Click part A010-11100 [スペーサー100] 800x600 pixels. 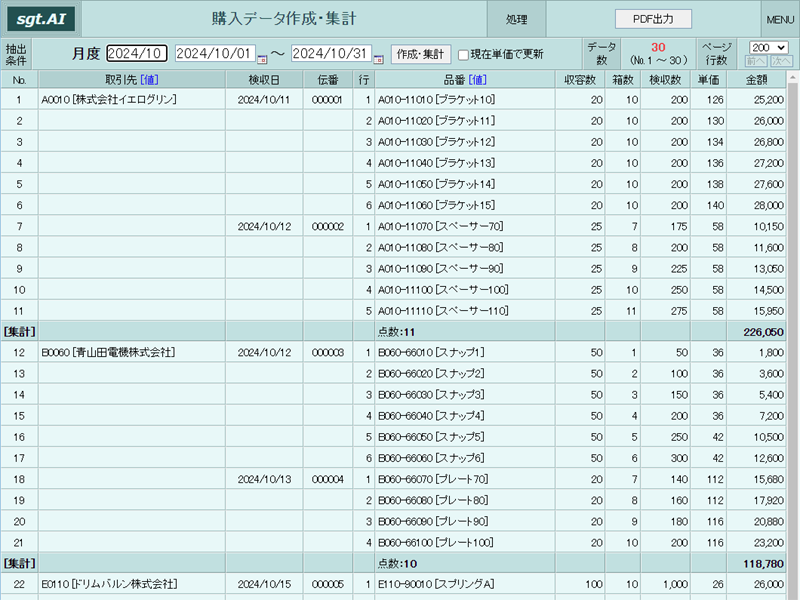[x=443, y=290]
